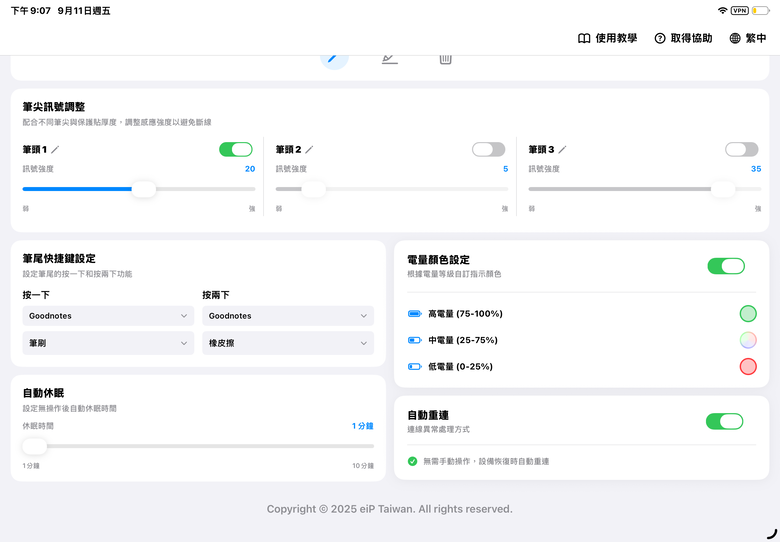Pick the red color for 低電量 (0-25%)
This screenshot has width=780, height=542.
[748, 366]
